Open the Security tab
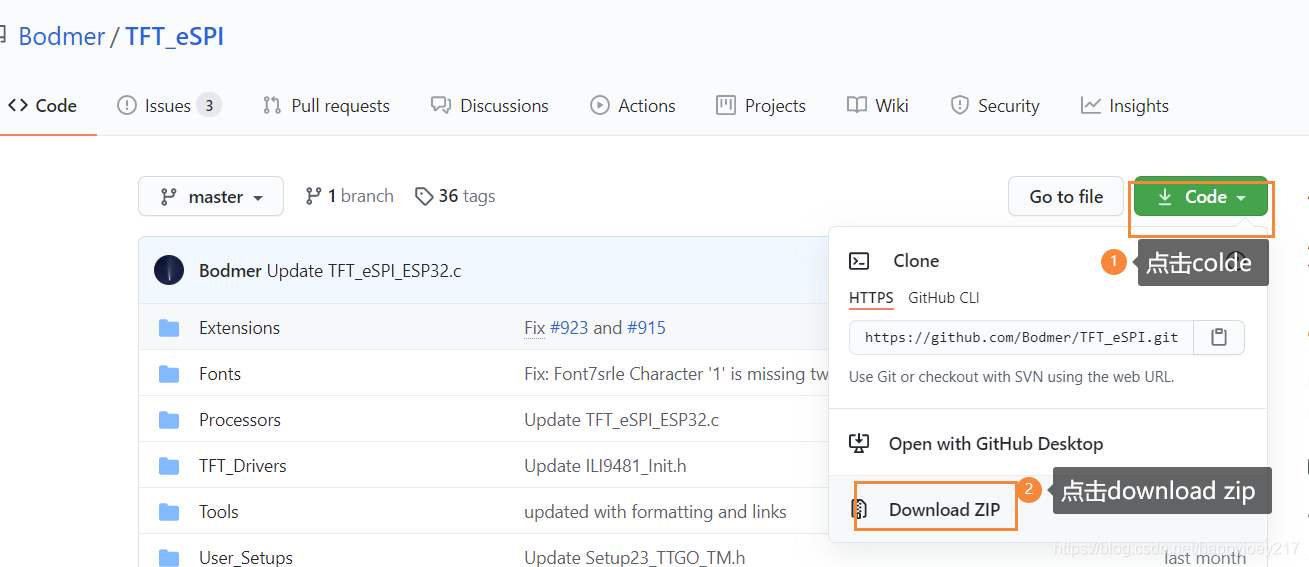Viewport: 1309px width, 567px height. pyautogui.click(x=995, y=106)
